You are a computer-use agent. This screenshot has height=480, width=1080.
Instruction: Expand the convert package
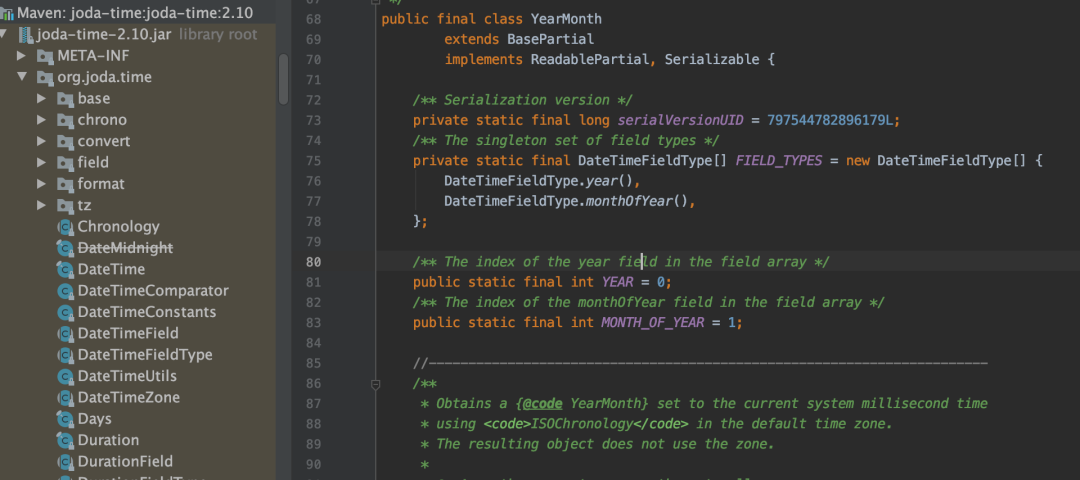42,141
